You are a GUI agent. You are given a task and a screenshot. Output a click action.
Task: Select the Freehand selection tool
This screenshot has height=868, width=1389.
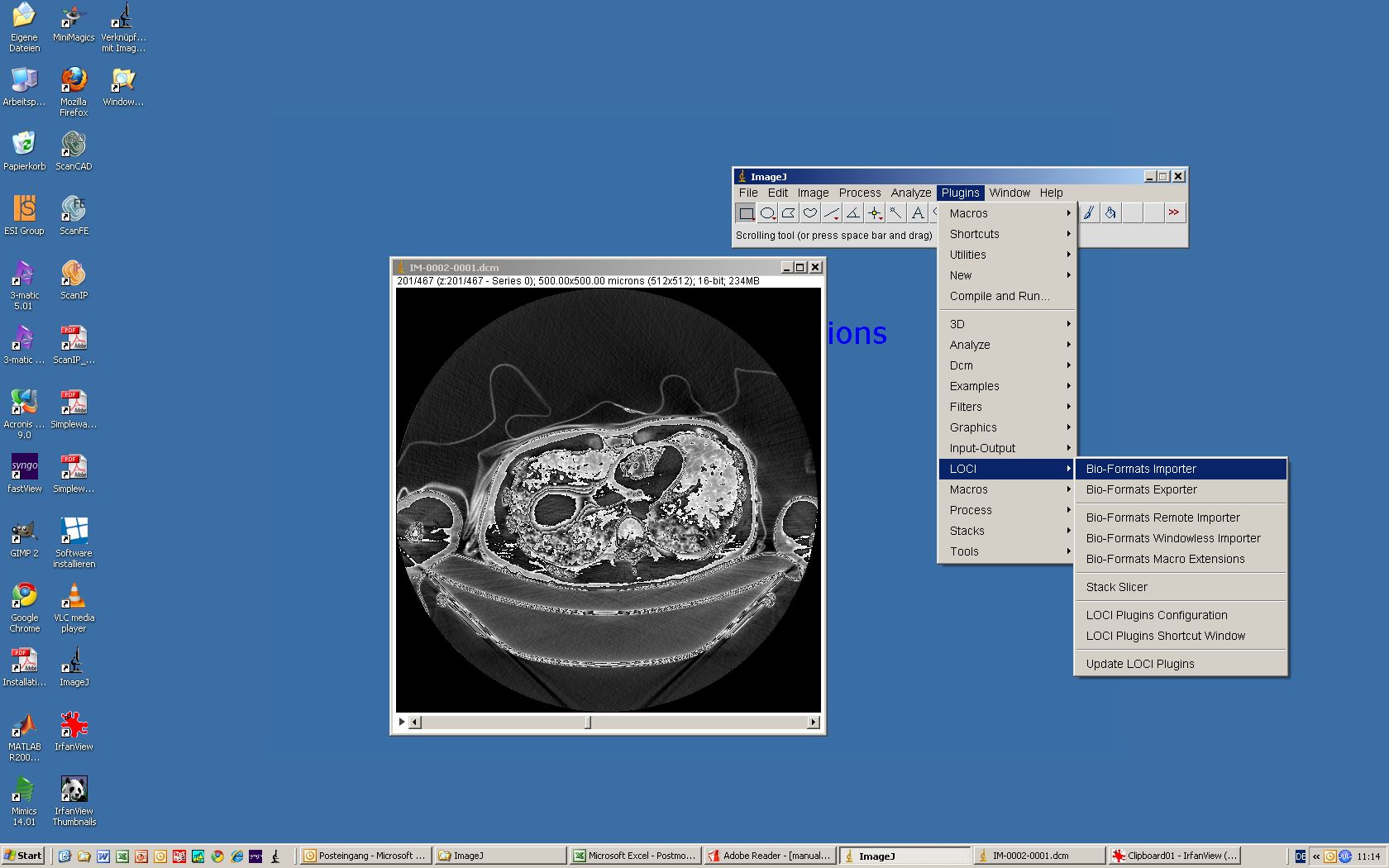pos(810,213)
